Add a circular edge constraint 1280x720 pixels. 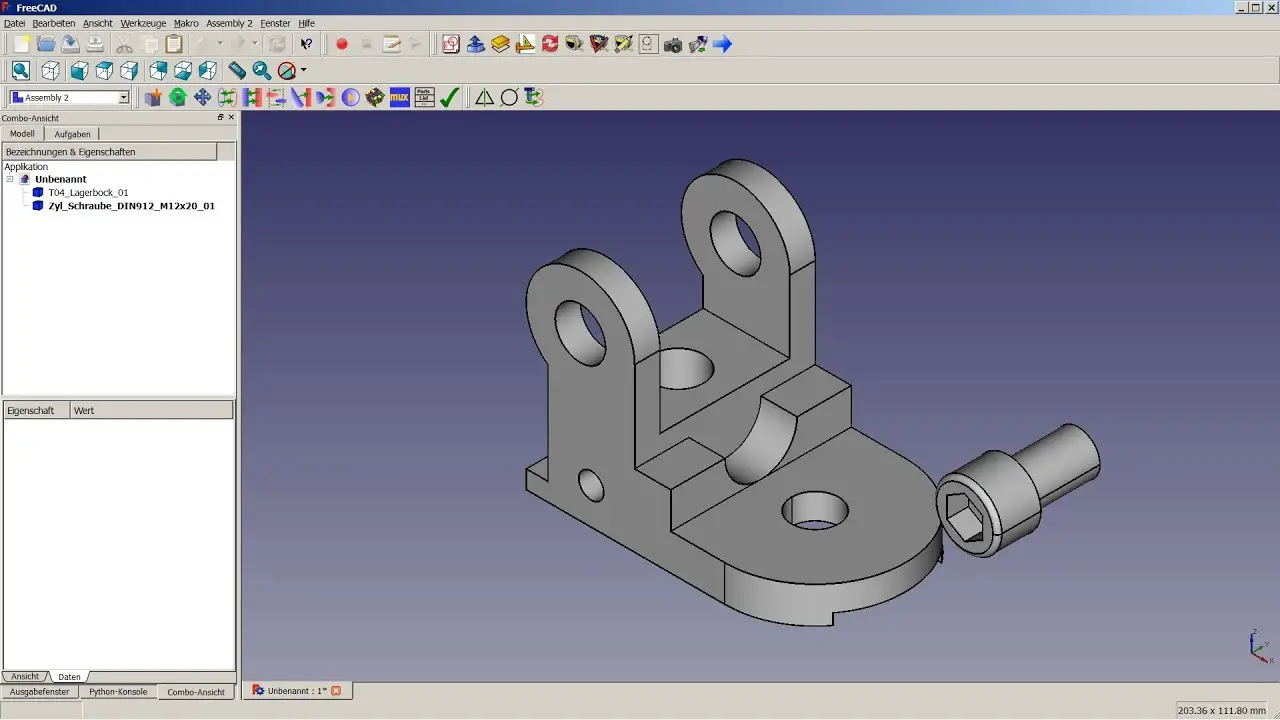227,97
